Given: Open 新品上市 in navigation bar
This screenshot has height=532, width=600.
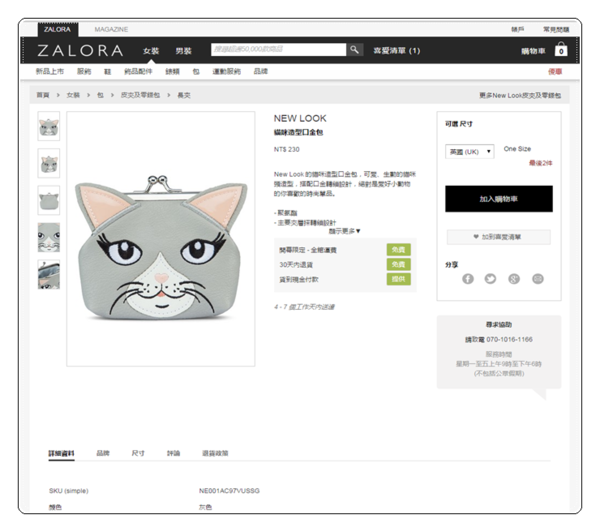Looking at the screenshot, I should 50,71.
